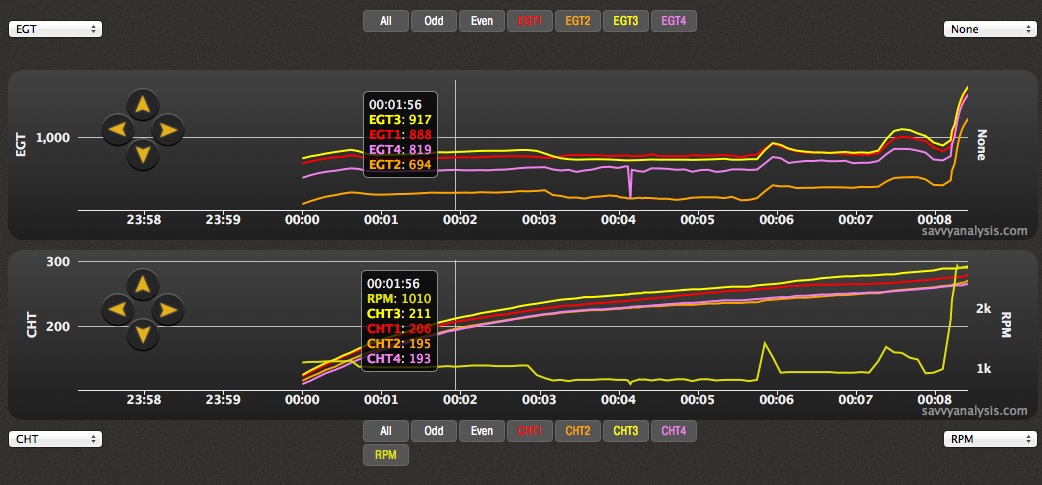Toggle EGT1 series visibility
This screenshot has height=485, width=1042.
pos(530,20)
